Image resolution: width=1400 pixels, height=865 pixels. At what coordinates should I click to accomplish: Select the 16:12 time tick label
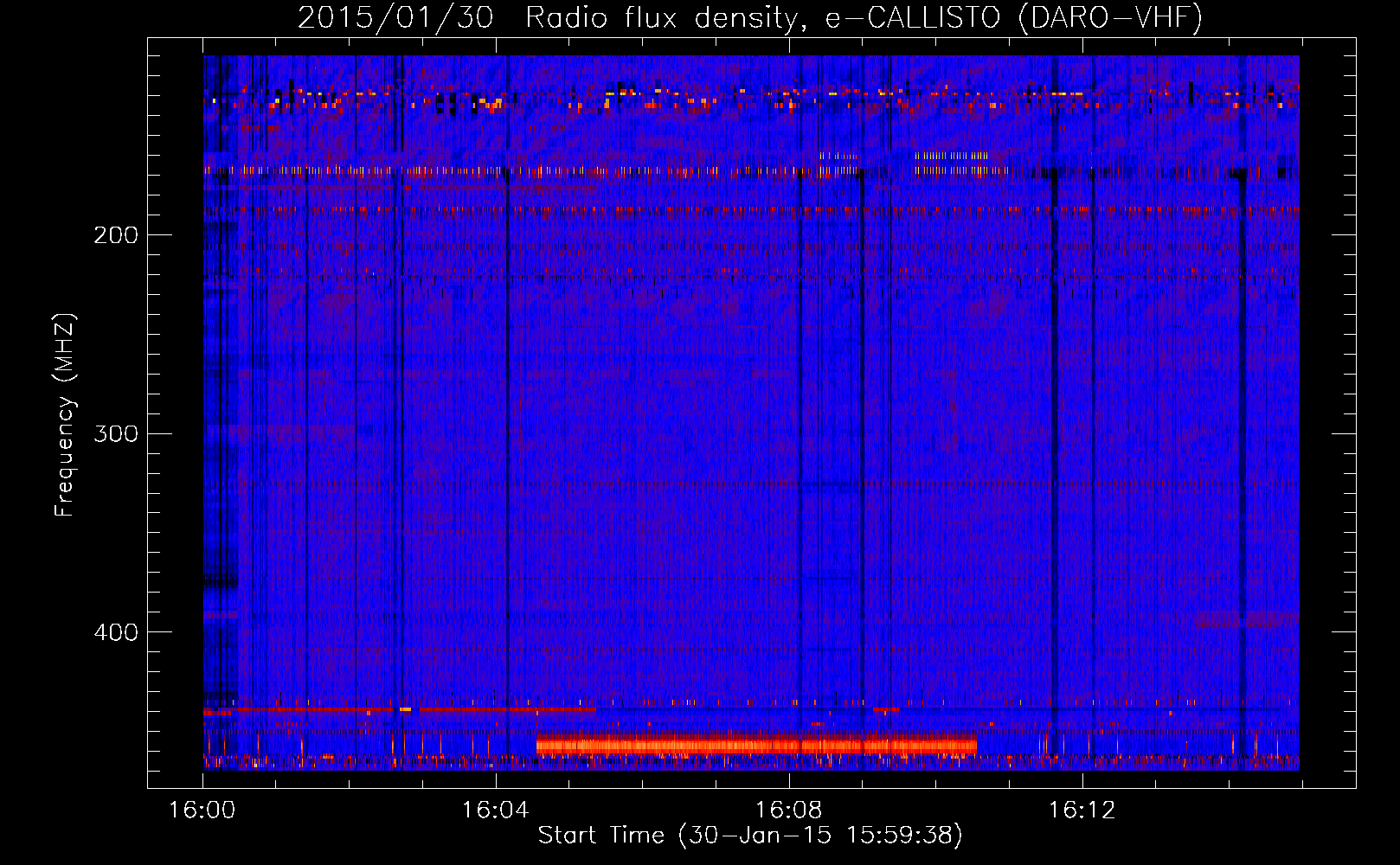(1082, 811)
